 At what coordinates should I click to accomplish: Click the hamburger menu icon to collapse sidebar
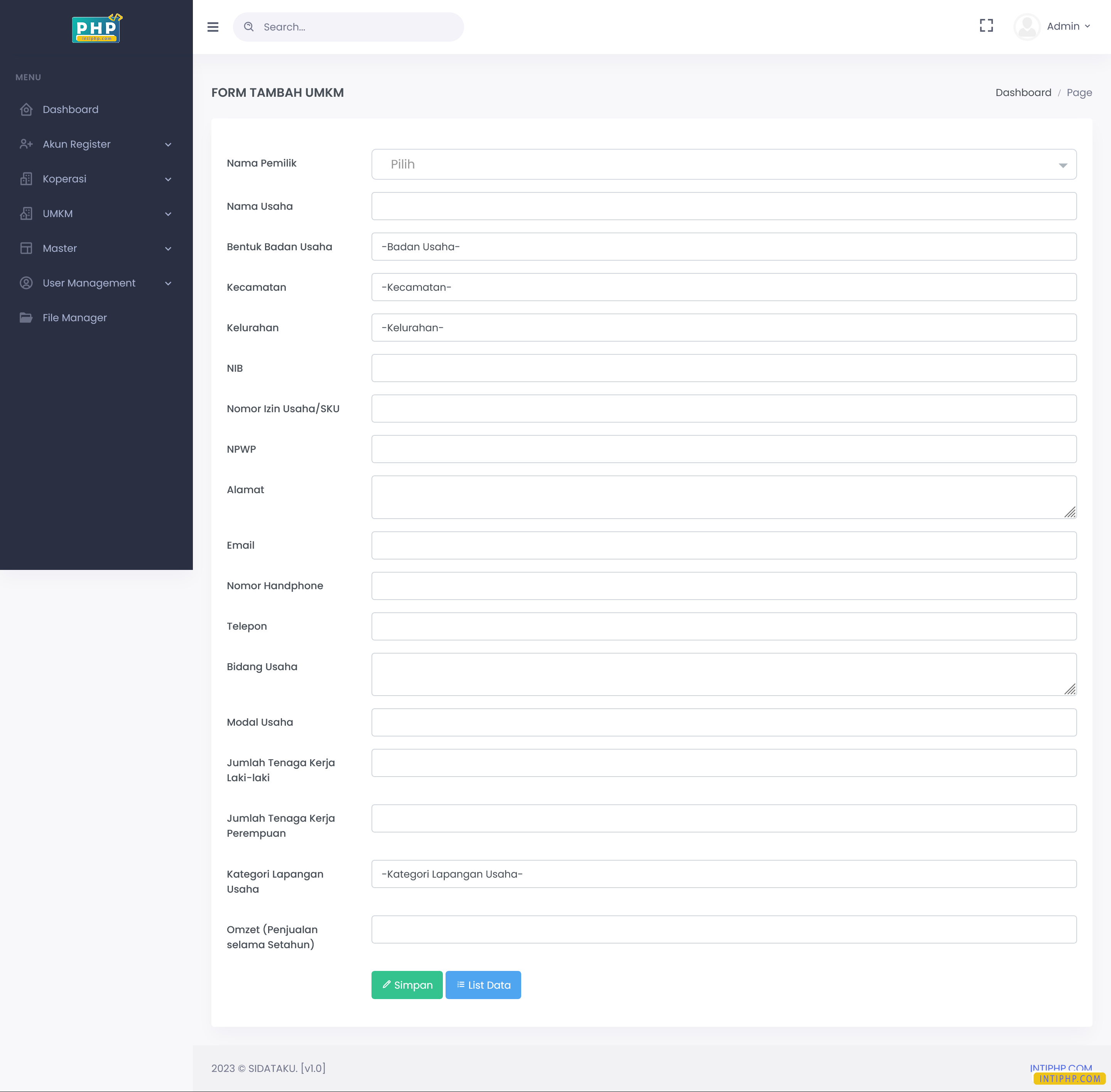click(x=212, y=27)
